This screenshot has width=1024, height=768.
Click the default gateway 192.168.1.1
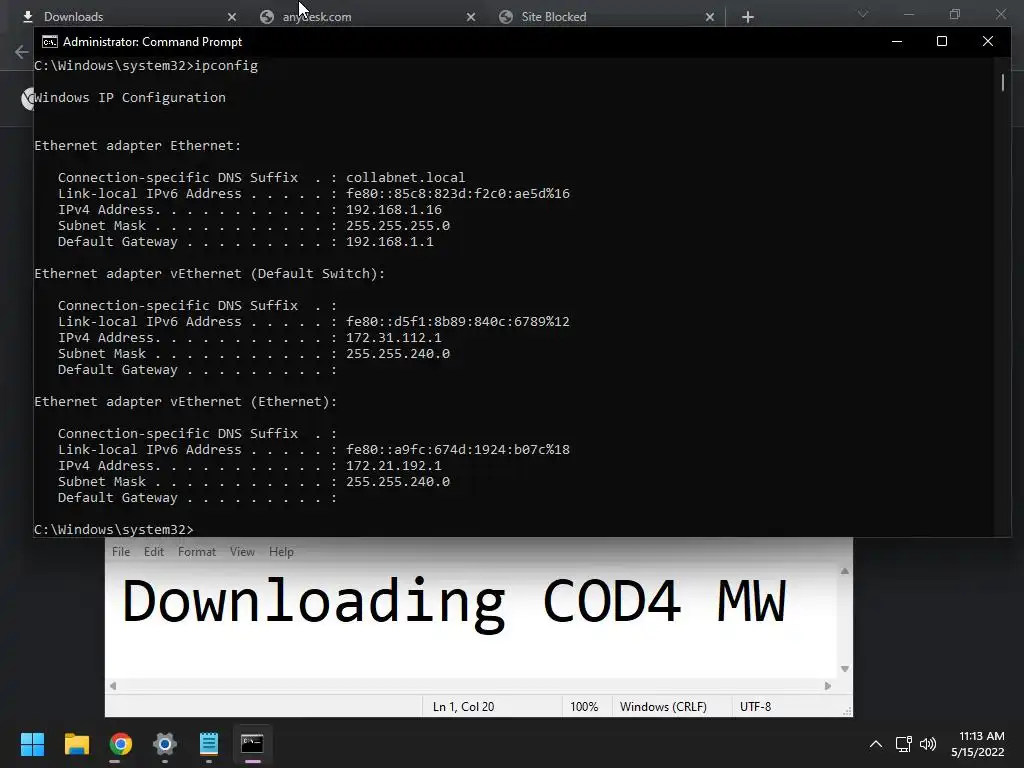[x=389, y=242]
